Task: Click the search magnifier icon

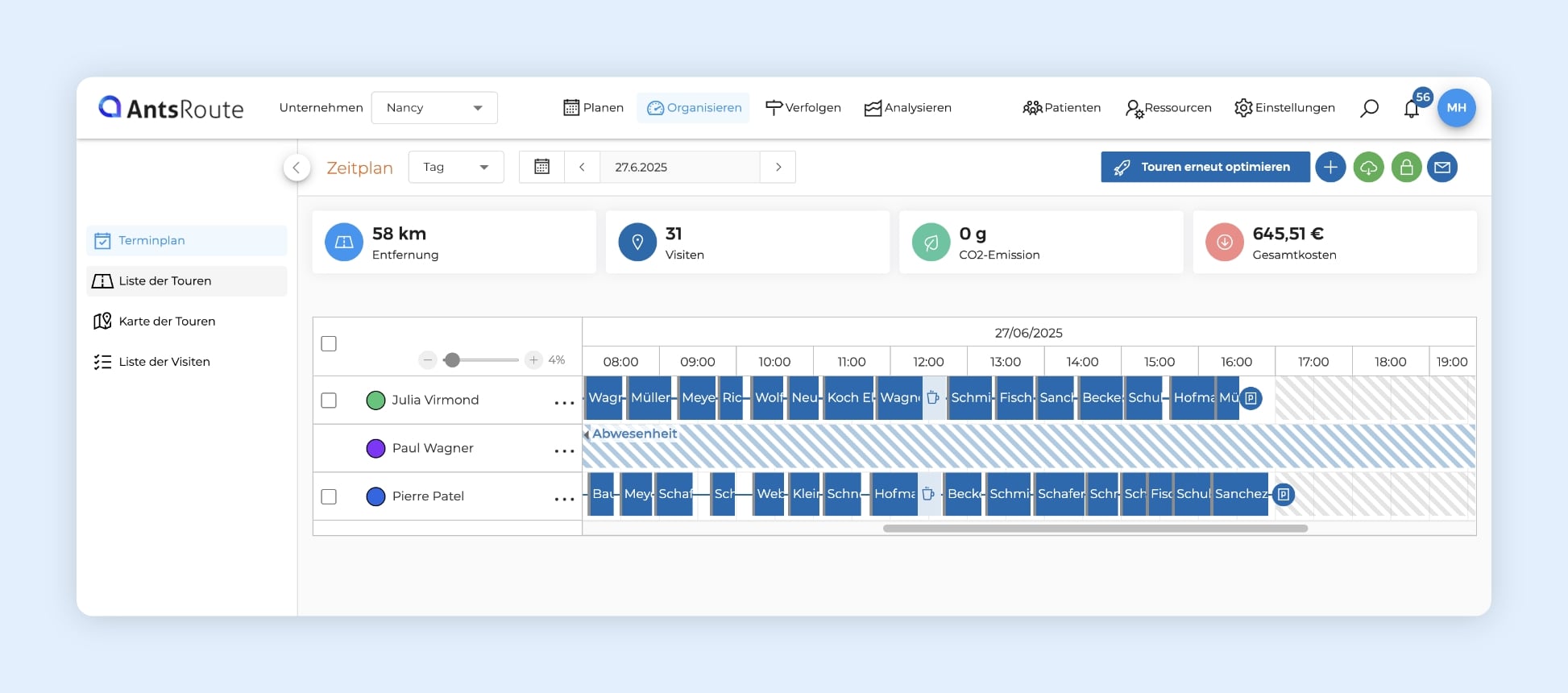Action: [x=1369, y=108]
